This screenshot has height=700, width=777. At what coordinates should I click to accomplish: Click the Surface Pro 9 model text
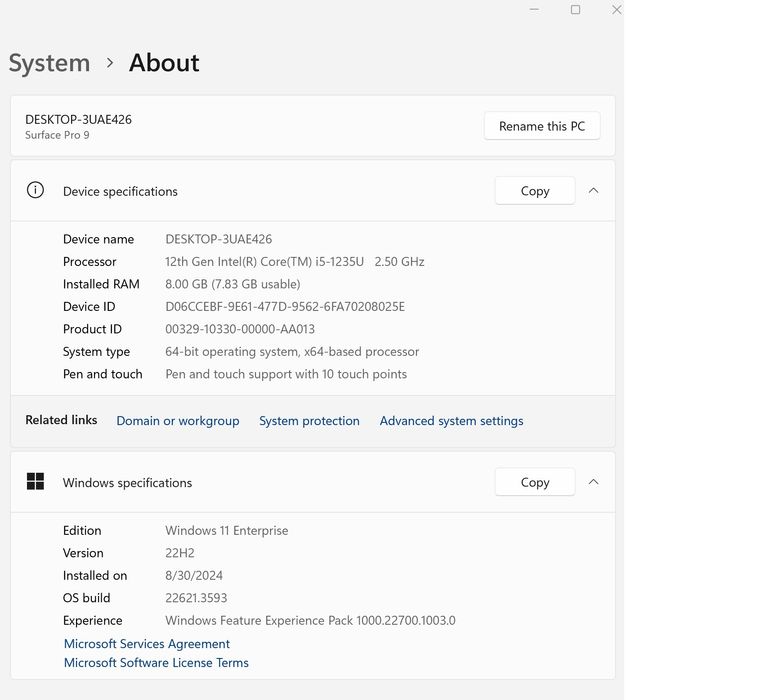tap(57, 135)
